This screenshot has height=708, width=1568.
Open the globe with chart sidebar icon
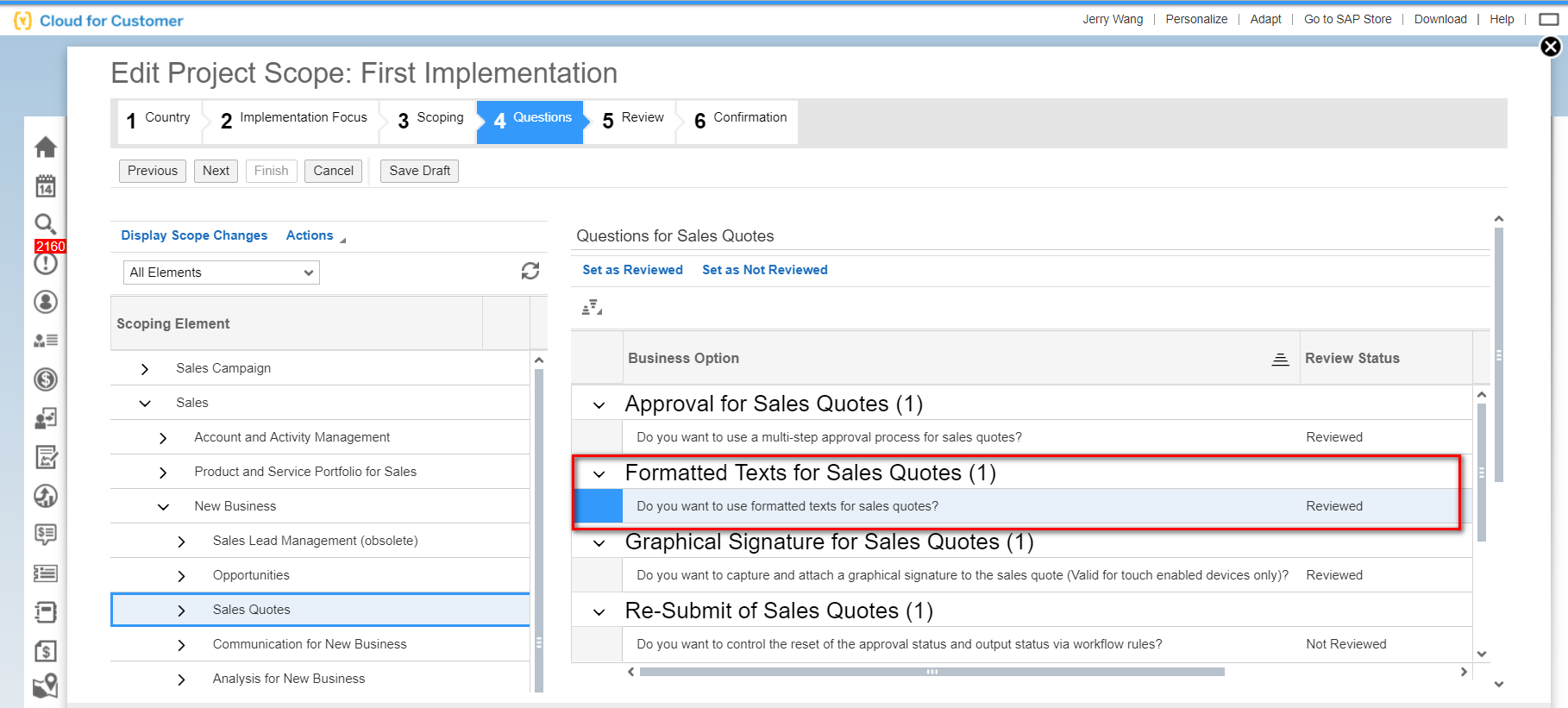pyautogui.click(x=46, y=496)
